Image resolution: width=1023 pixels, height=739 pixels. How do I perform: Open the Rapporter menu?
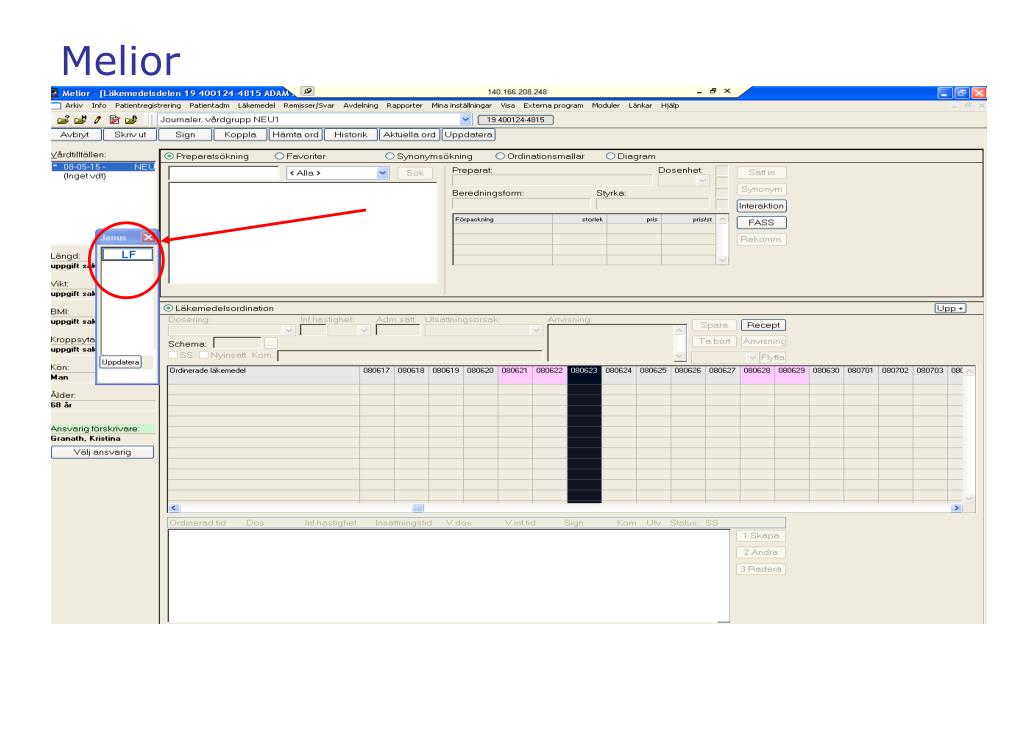[404, 105]
